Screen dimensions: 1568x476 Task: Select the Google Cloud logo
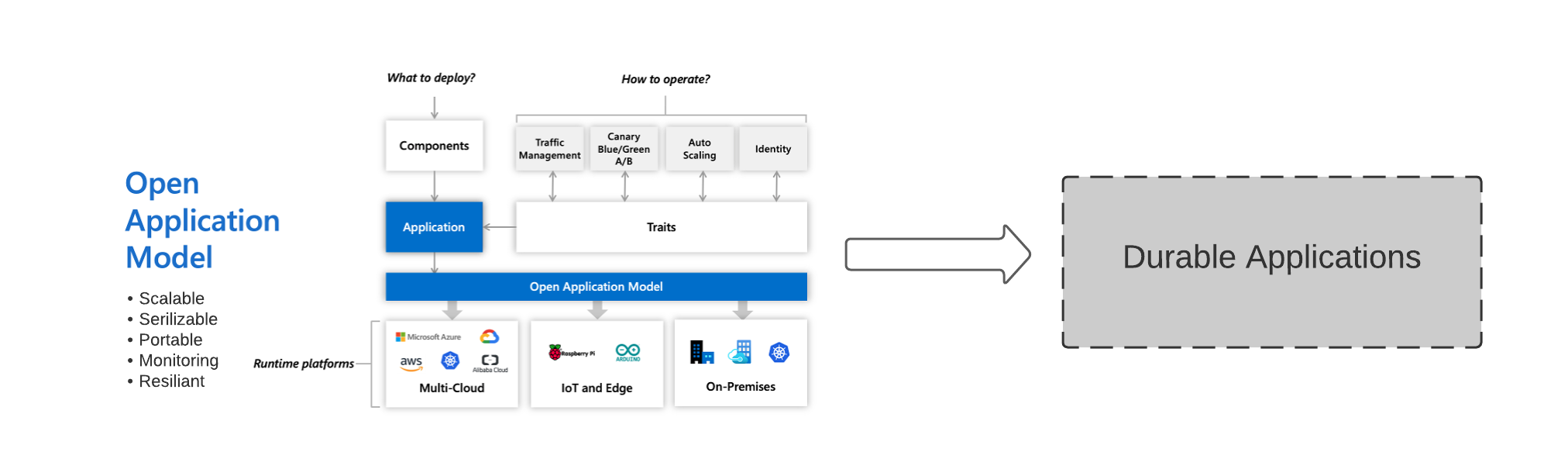pyautogui.click(x=489, y=336)
